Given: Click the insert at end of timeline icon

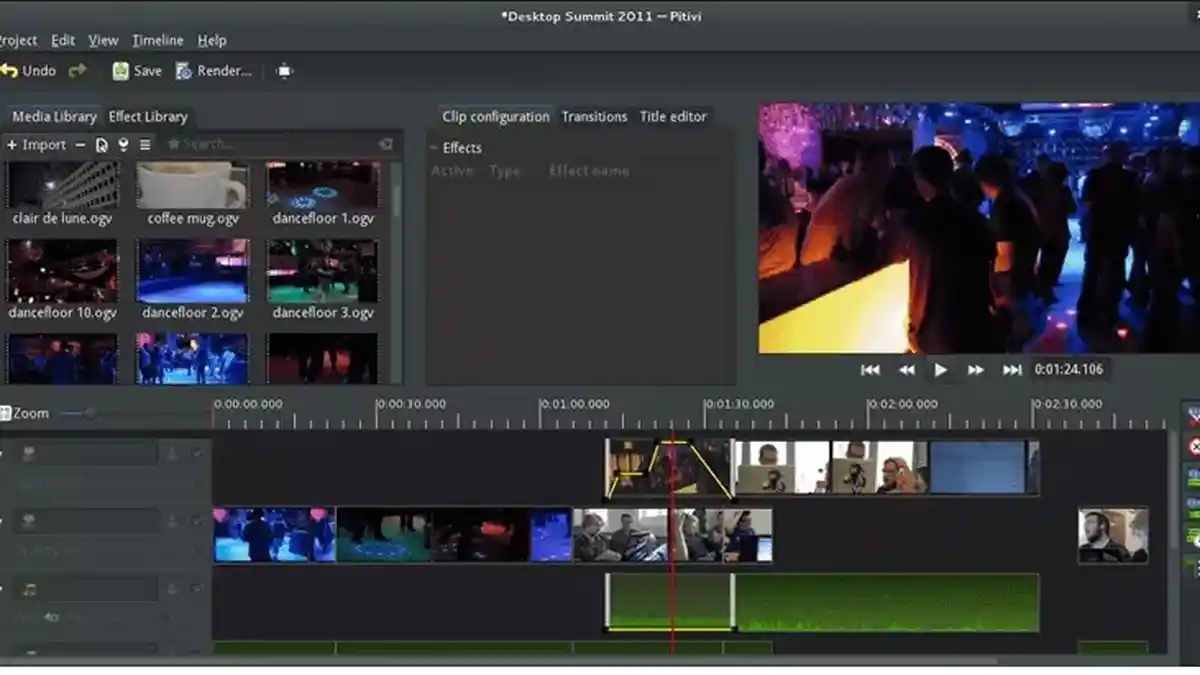Looking at the screenshot, I should click(123, 145).
